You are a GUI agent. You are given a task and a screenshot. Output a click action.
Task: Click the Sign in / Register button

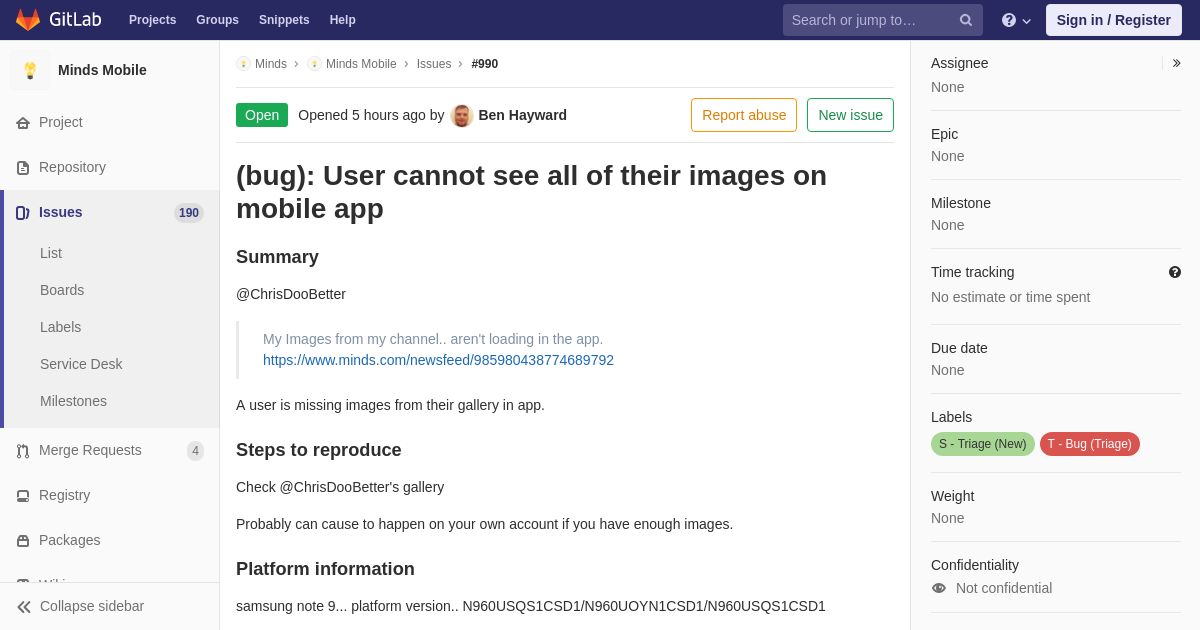(1114, 20)
